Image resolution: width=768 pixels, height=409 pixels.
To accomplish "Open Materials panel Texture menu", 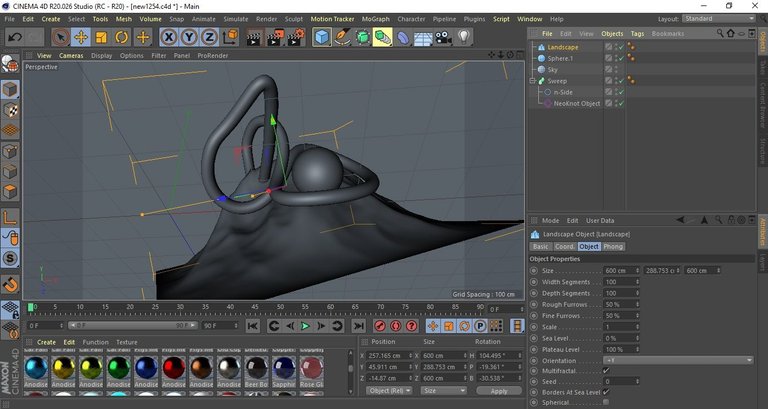I will pyautogui.click(x=126, y=342).
